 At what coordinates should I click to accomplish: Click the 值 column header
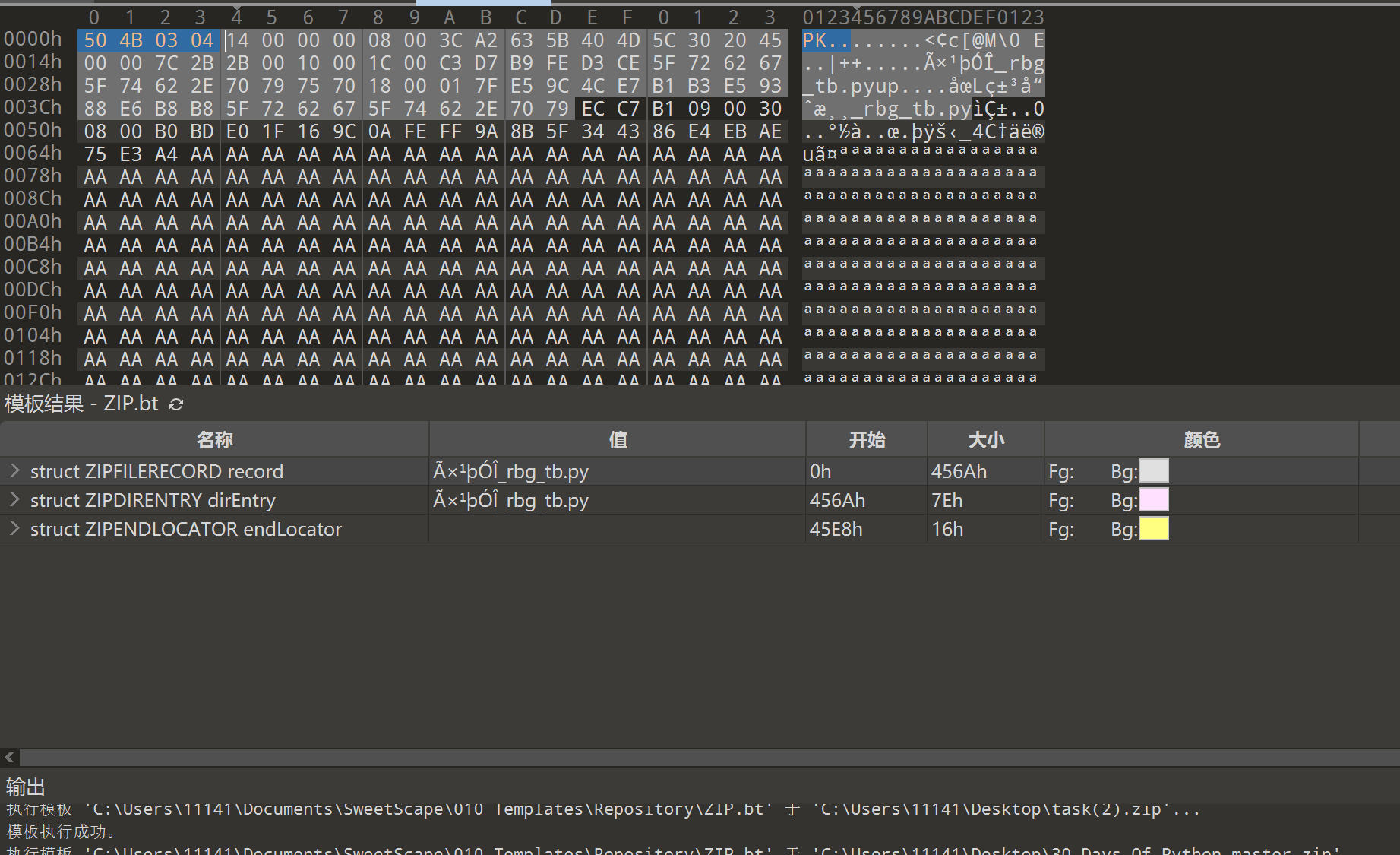618,440
